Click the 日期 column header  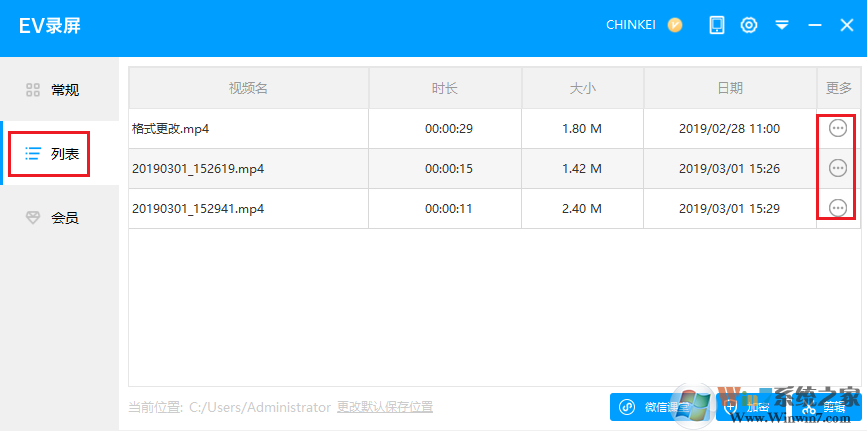(x=730, y=88)
